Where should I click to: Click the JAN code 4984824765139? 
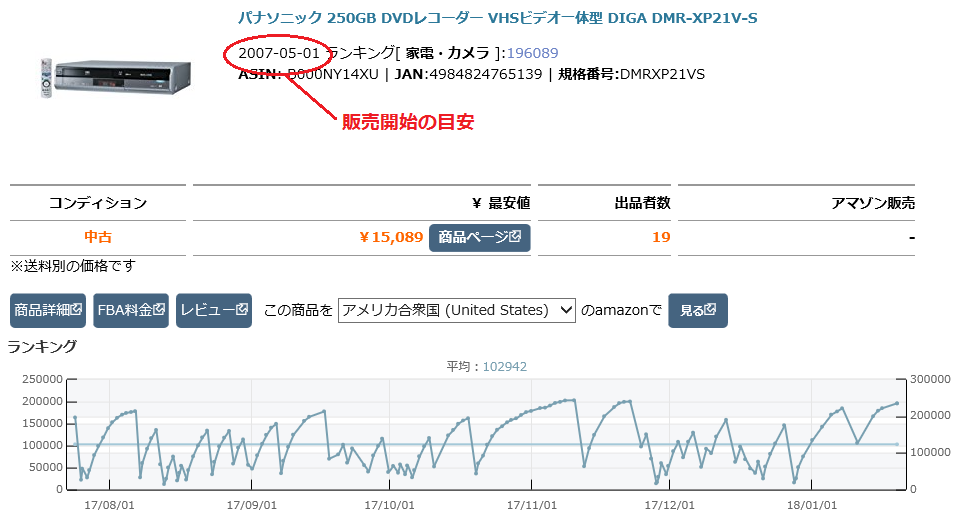coord(485,74)
